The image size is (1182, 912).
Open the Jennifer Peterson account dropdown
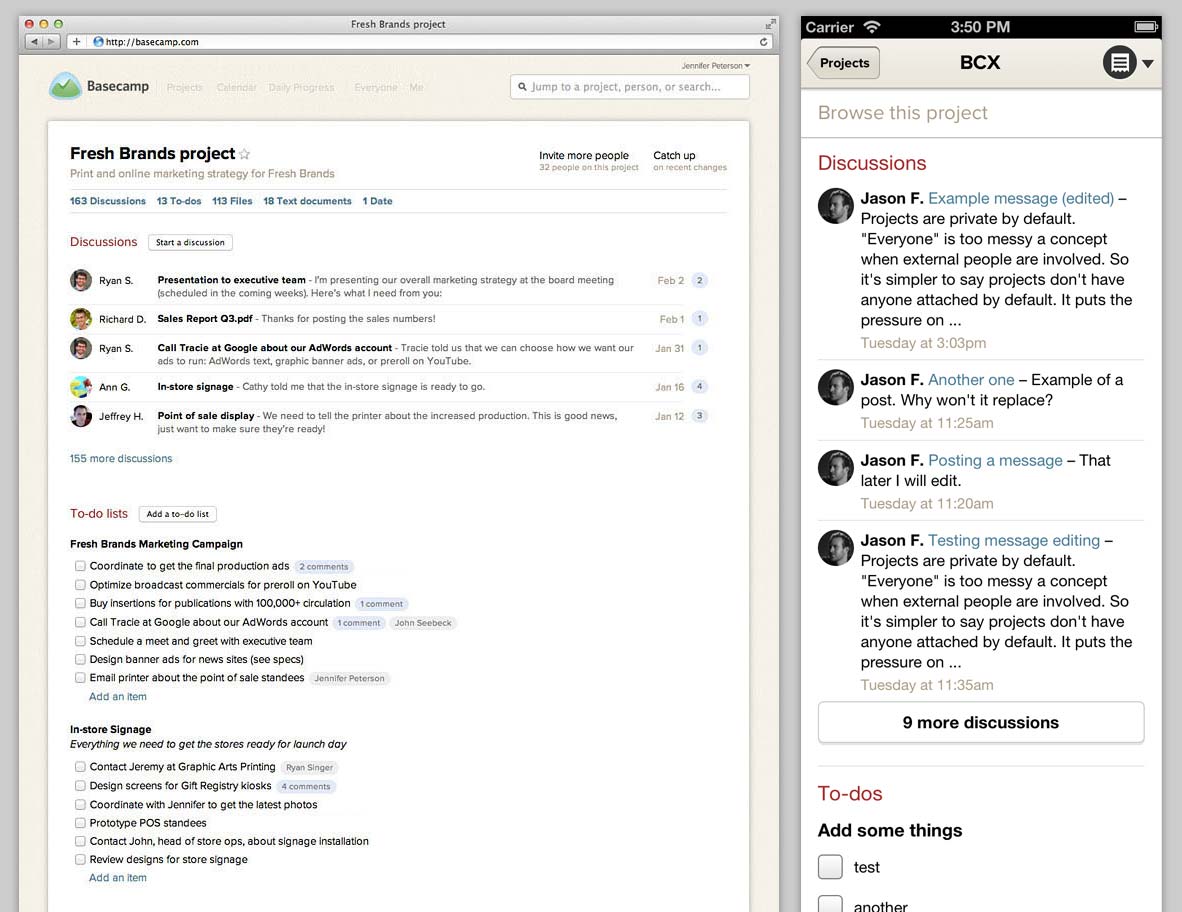coord(715,66)
